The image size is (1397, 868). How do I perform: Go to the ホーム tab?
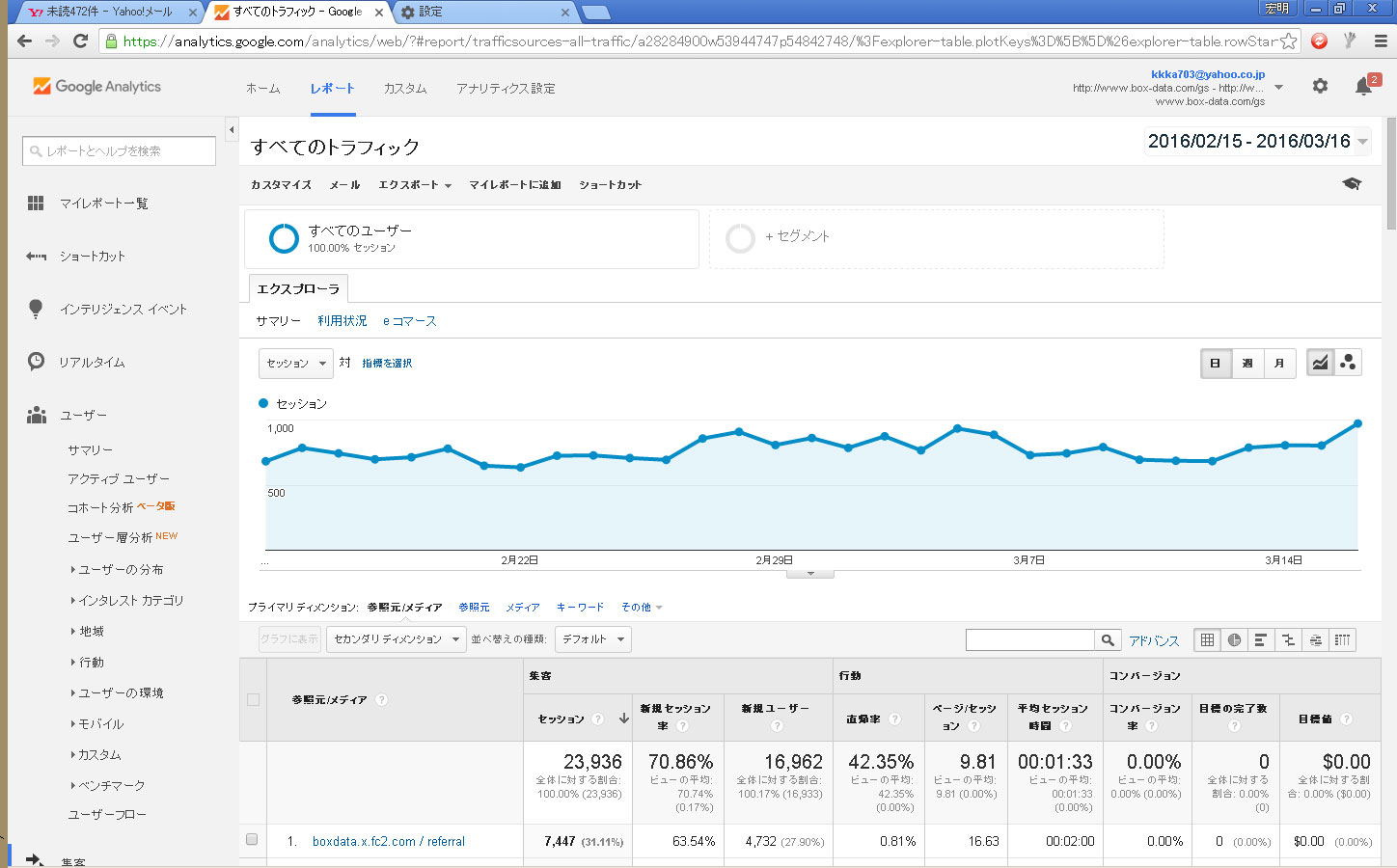(262, 88)
